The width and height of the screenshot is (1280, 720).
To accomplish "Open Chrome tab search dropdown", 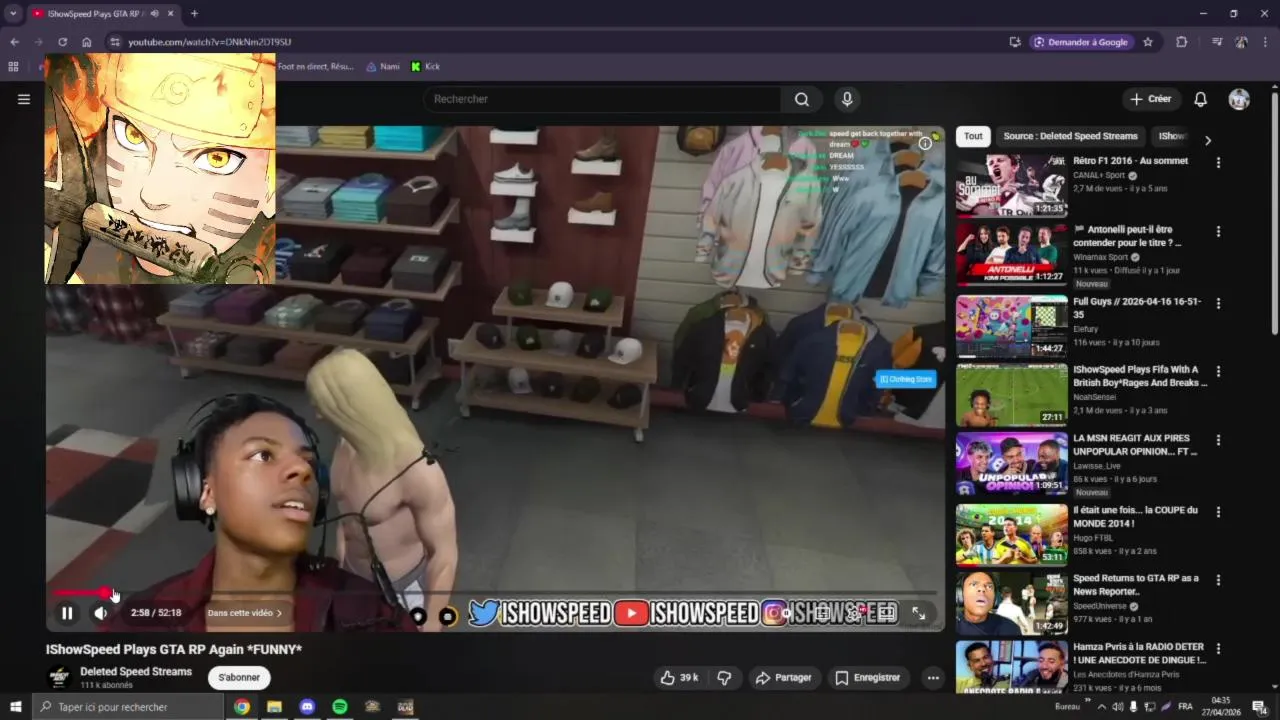I will [13, 14].
